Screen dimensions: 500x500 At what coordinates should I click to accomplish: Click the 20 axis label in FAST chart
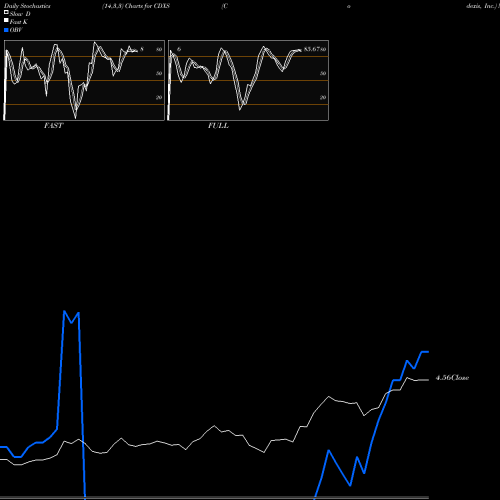click(159, 97)
